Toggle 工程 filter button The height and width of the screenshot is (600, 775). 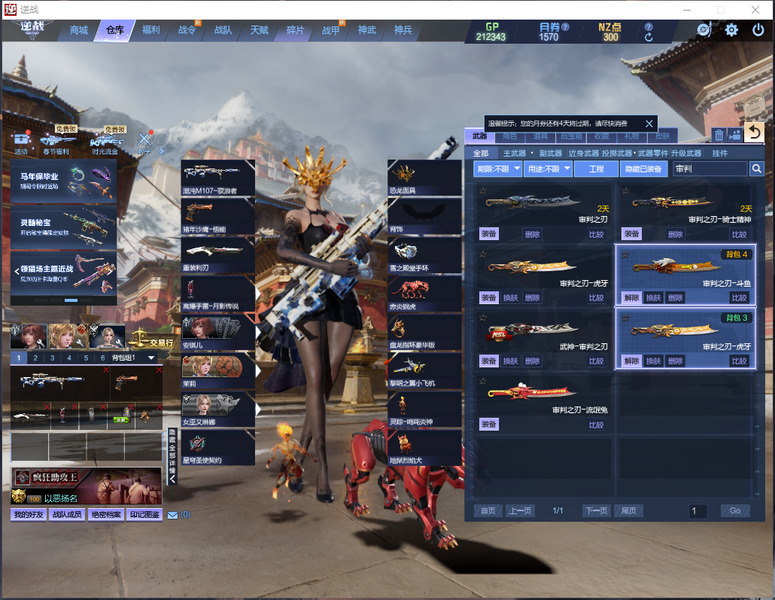tap(597, 169)
